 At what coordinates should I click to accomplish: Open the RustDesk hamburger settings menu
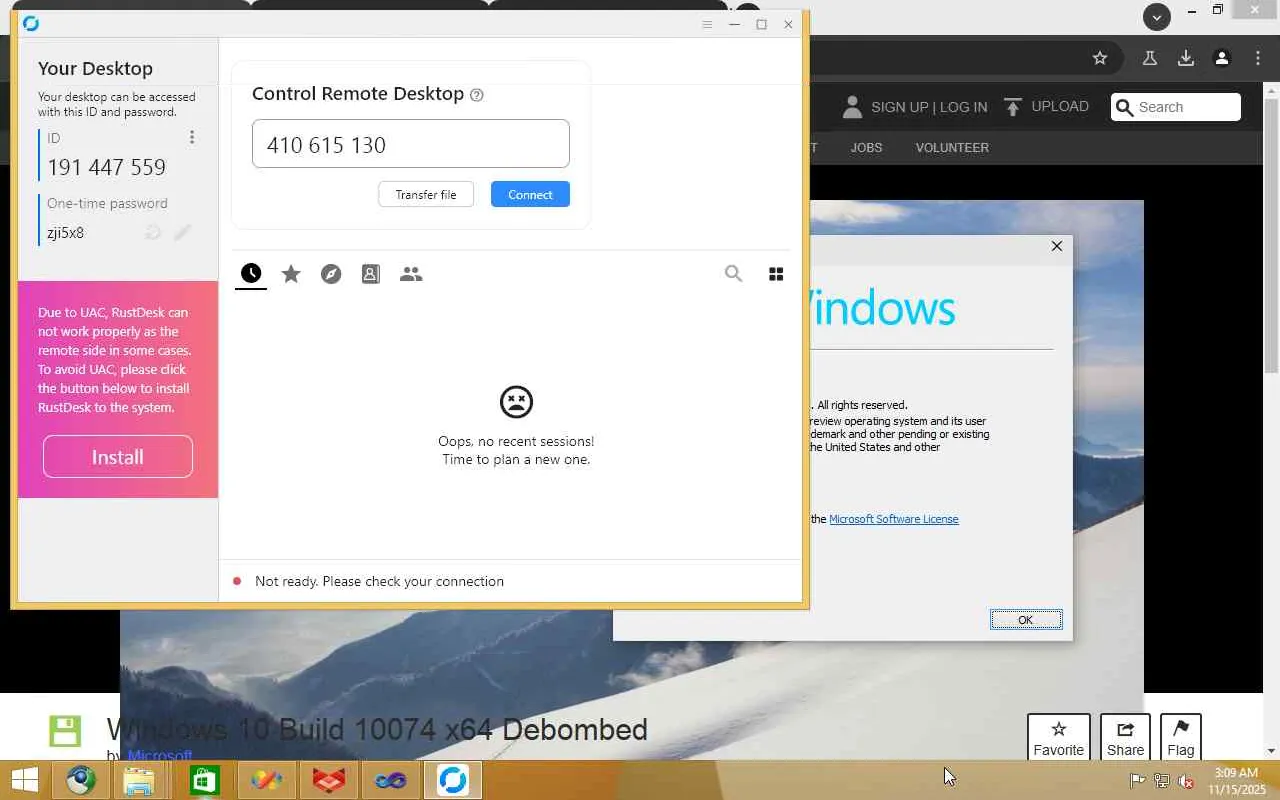pyautogui.click(x=707, y=24)
